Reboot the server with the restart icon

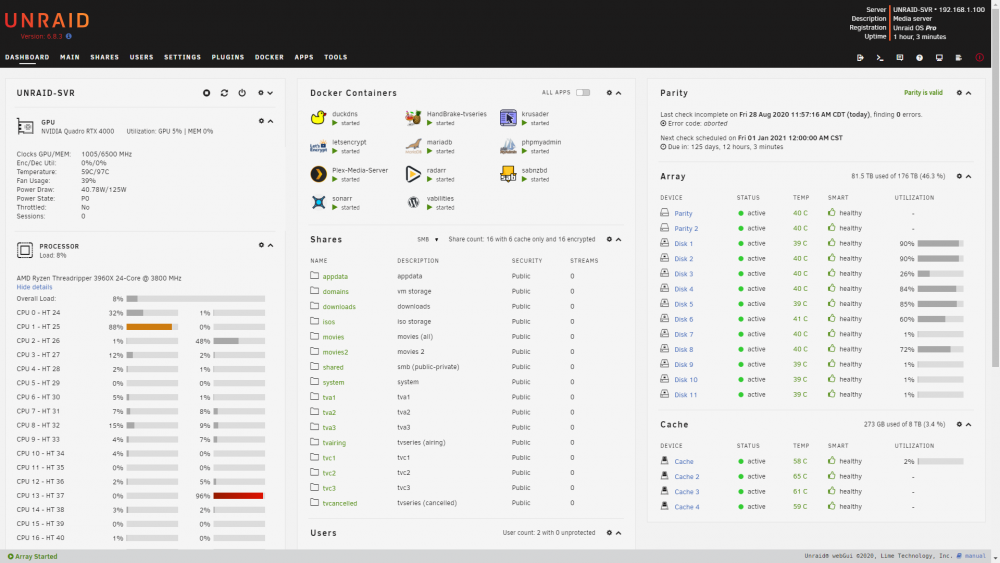(224, 93)
